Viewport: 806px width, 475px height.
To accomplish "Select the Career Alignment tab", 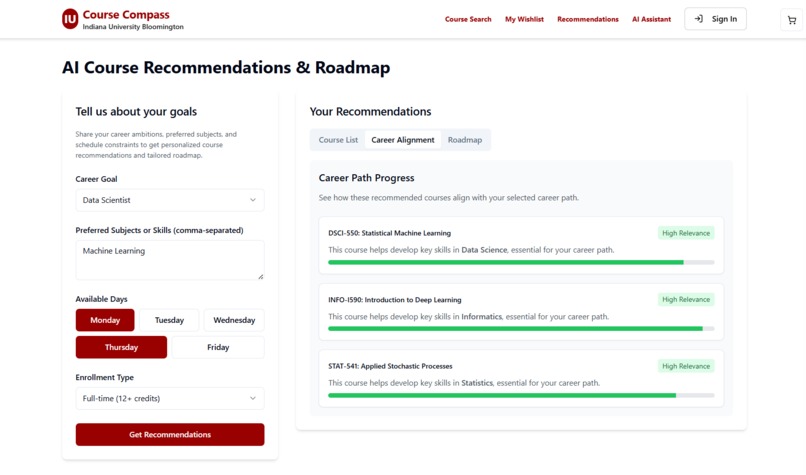I will click(x=403, y=140).
